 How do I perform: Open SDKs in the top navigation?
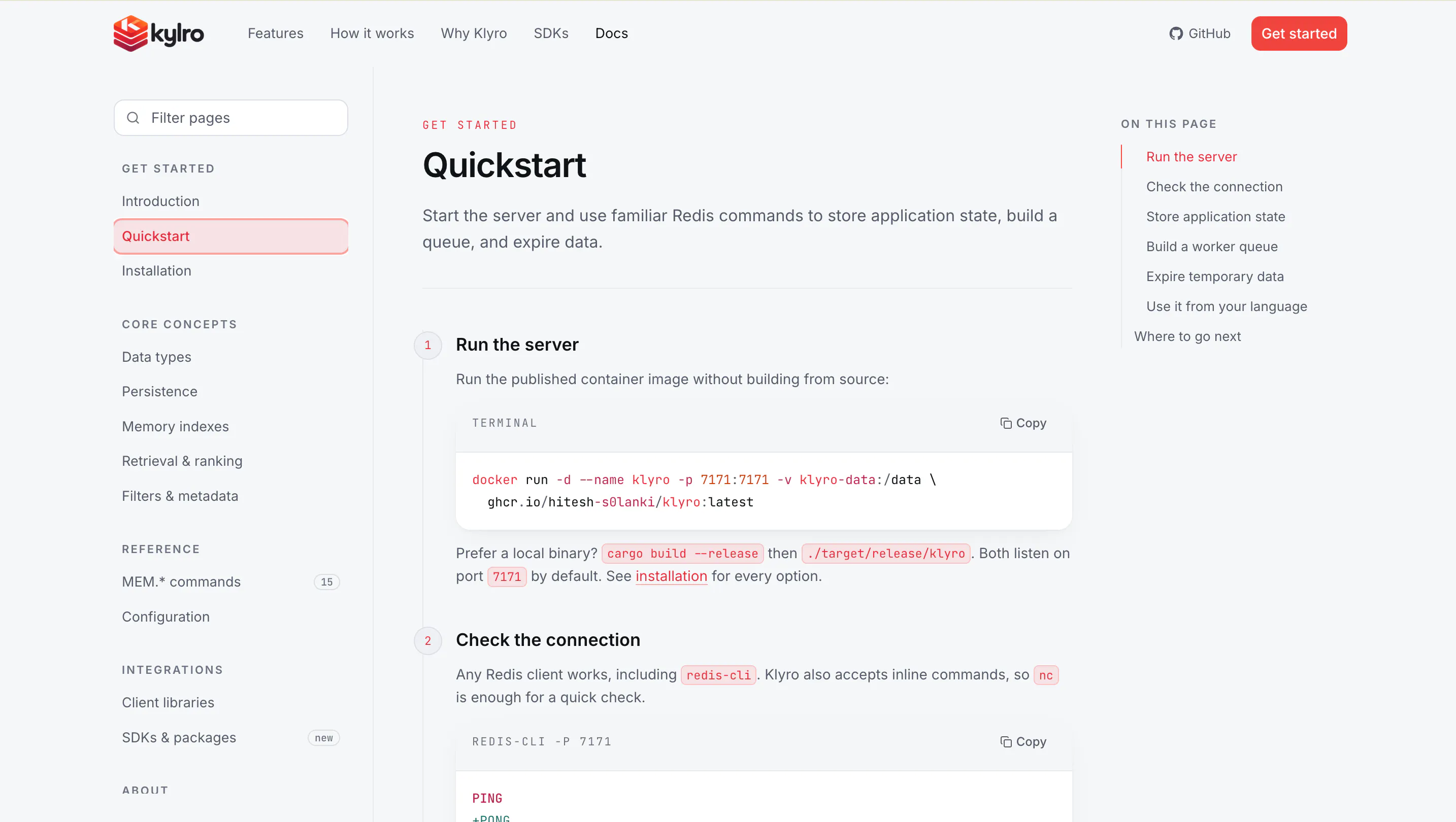[551, 33]
